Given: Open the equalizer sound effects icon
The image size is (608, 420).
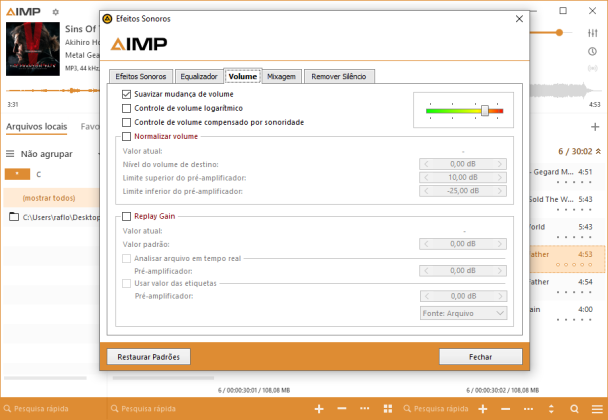Looking at the screenshot, I should [x=593, y=31].
